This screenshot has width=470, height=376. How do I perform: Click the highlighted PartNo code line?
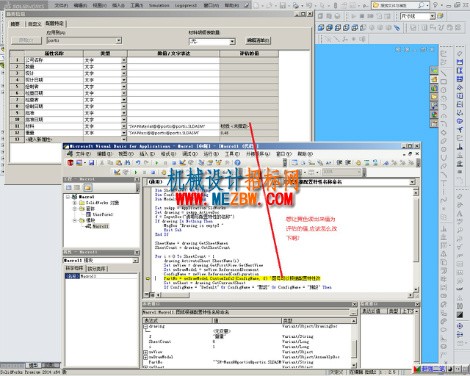242,278
